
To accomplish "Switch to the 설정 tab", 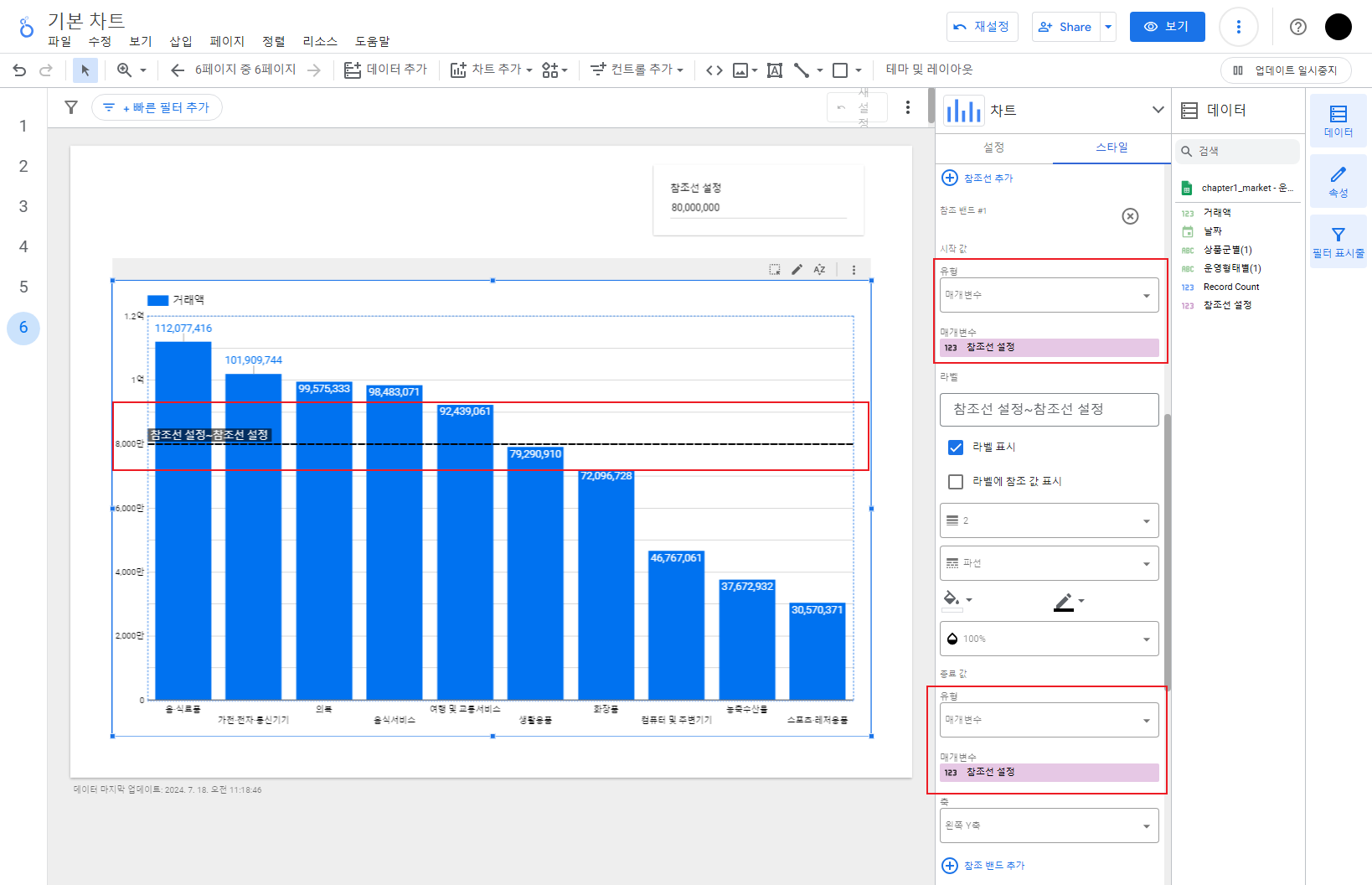I will [993, 147].
